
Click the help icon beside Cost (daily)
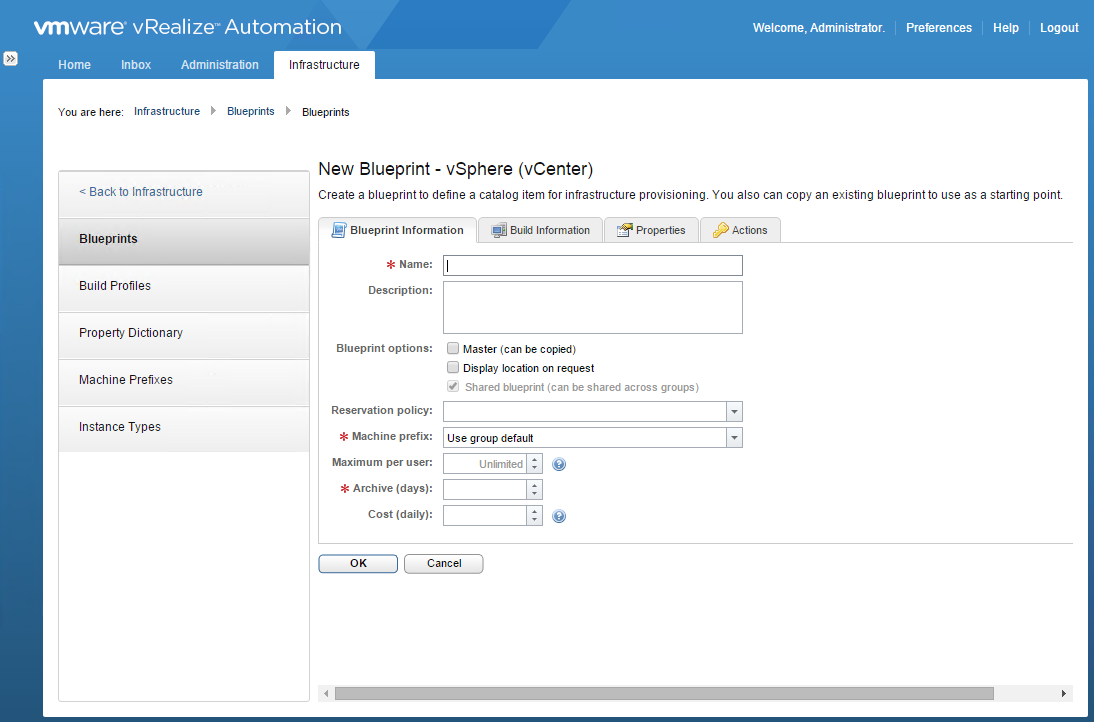click(x=559, y=516)
